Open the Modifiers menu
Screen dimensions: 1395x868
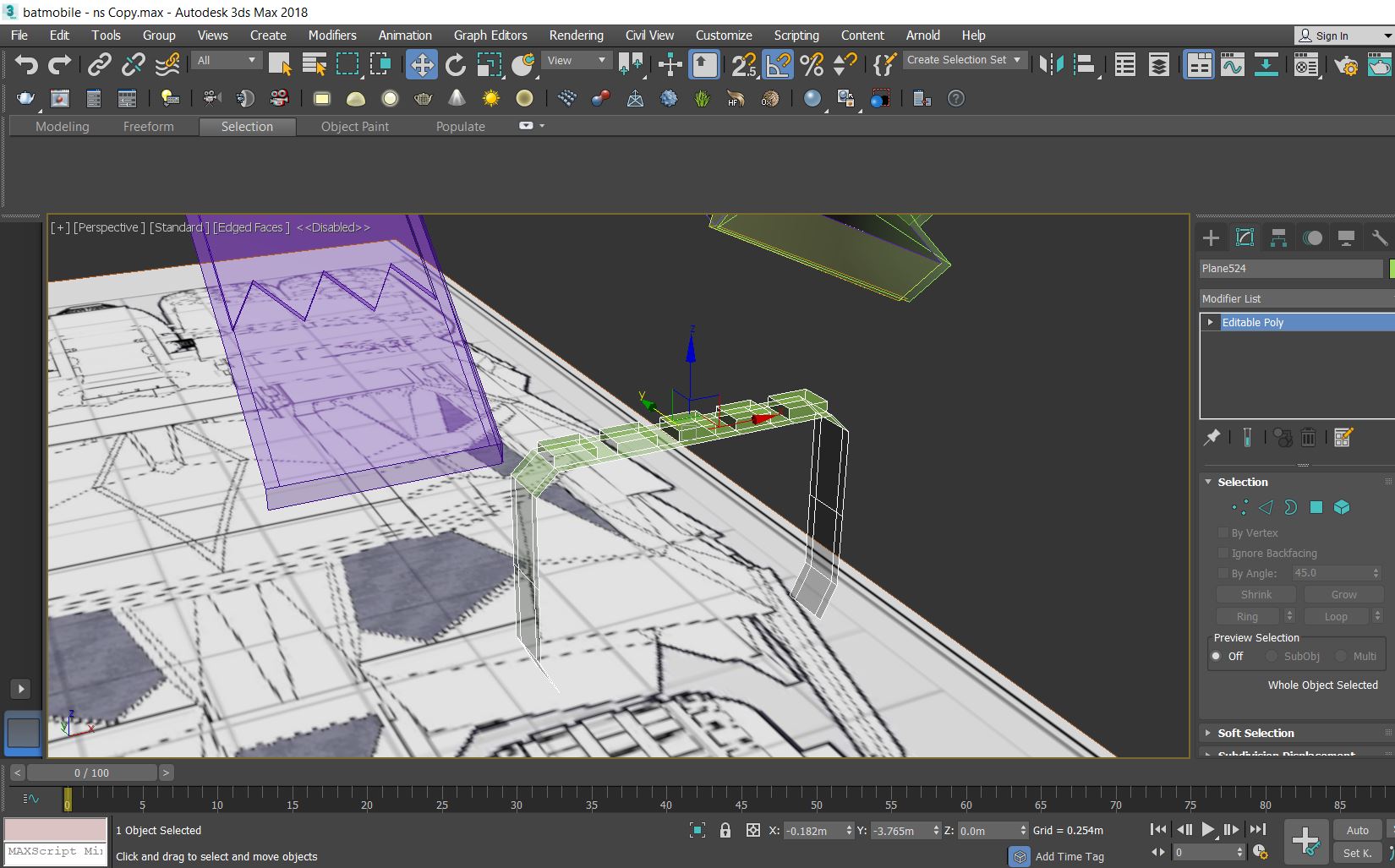point(332,35)
